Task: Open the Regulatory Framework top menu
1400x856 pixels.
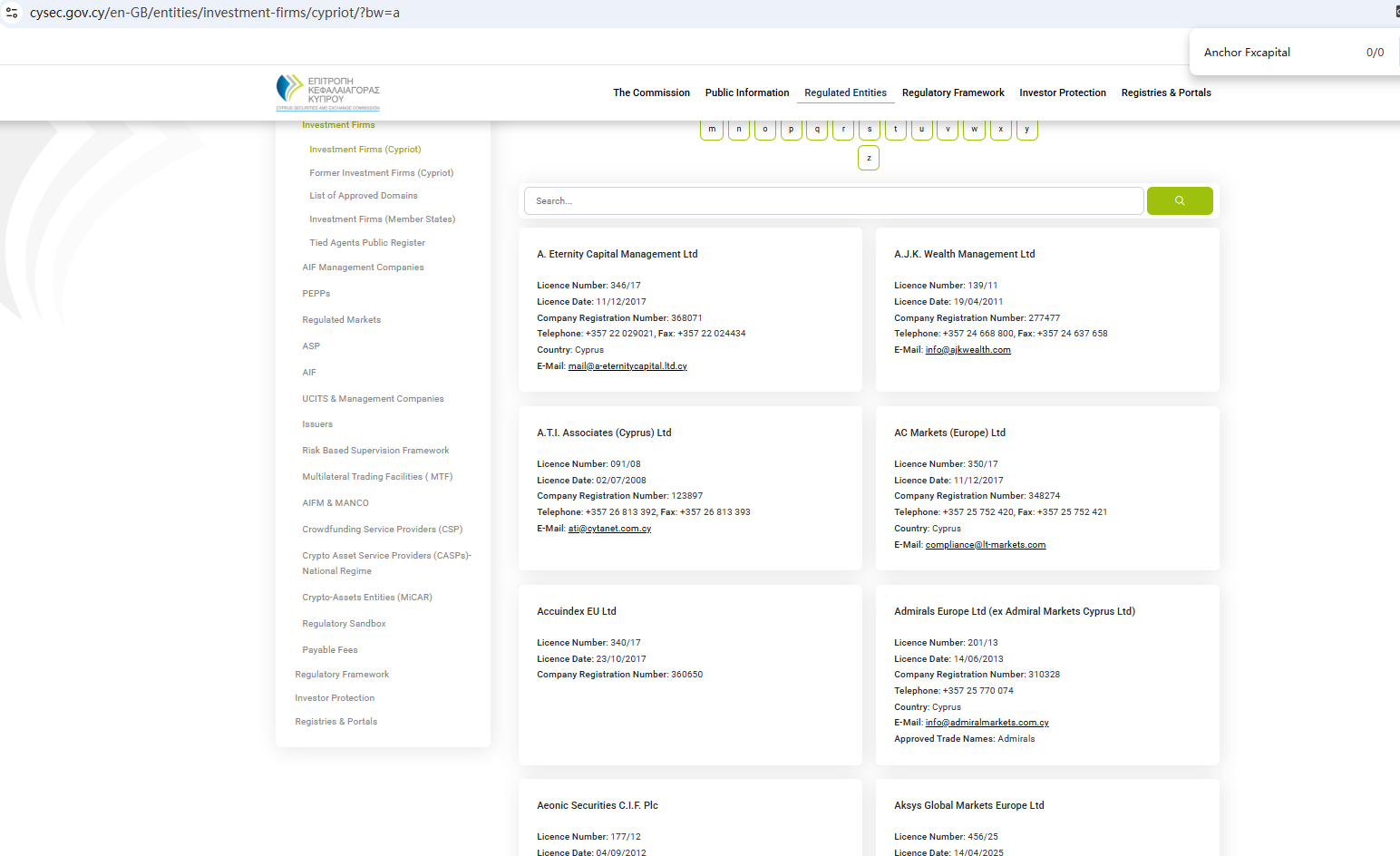Action: point(952,92)
